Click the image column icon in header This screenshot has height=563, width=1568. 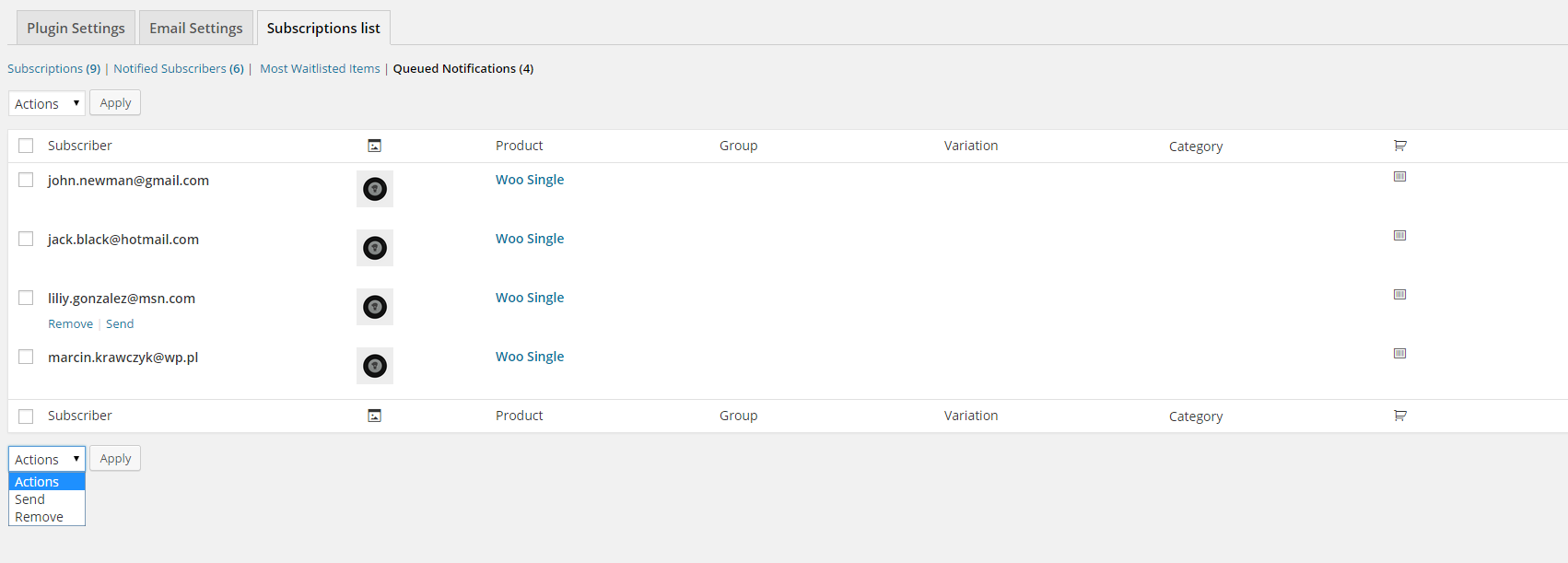[374, 146]
